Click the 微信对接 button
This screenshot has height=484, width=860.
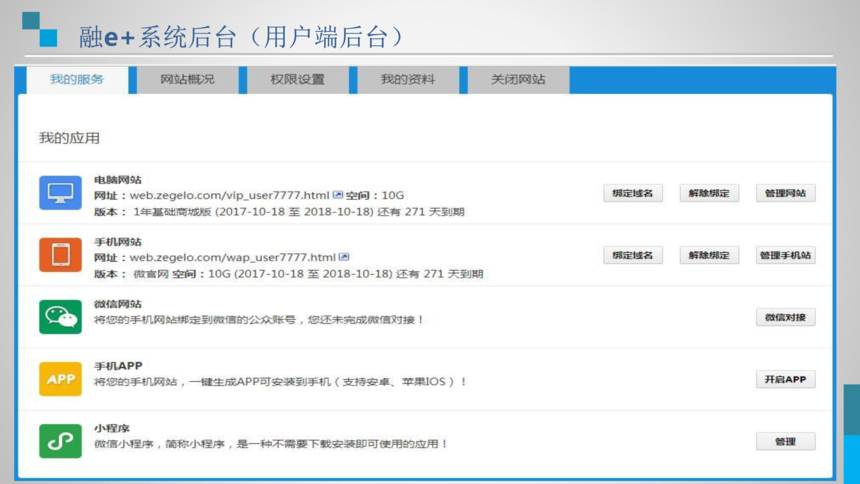click(x=785, y=317)
